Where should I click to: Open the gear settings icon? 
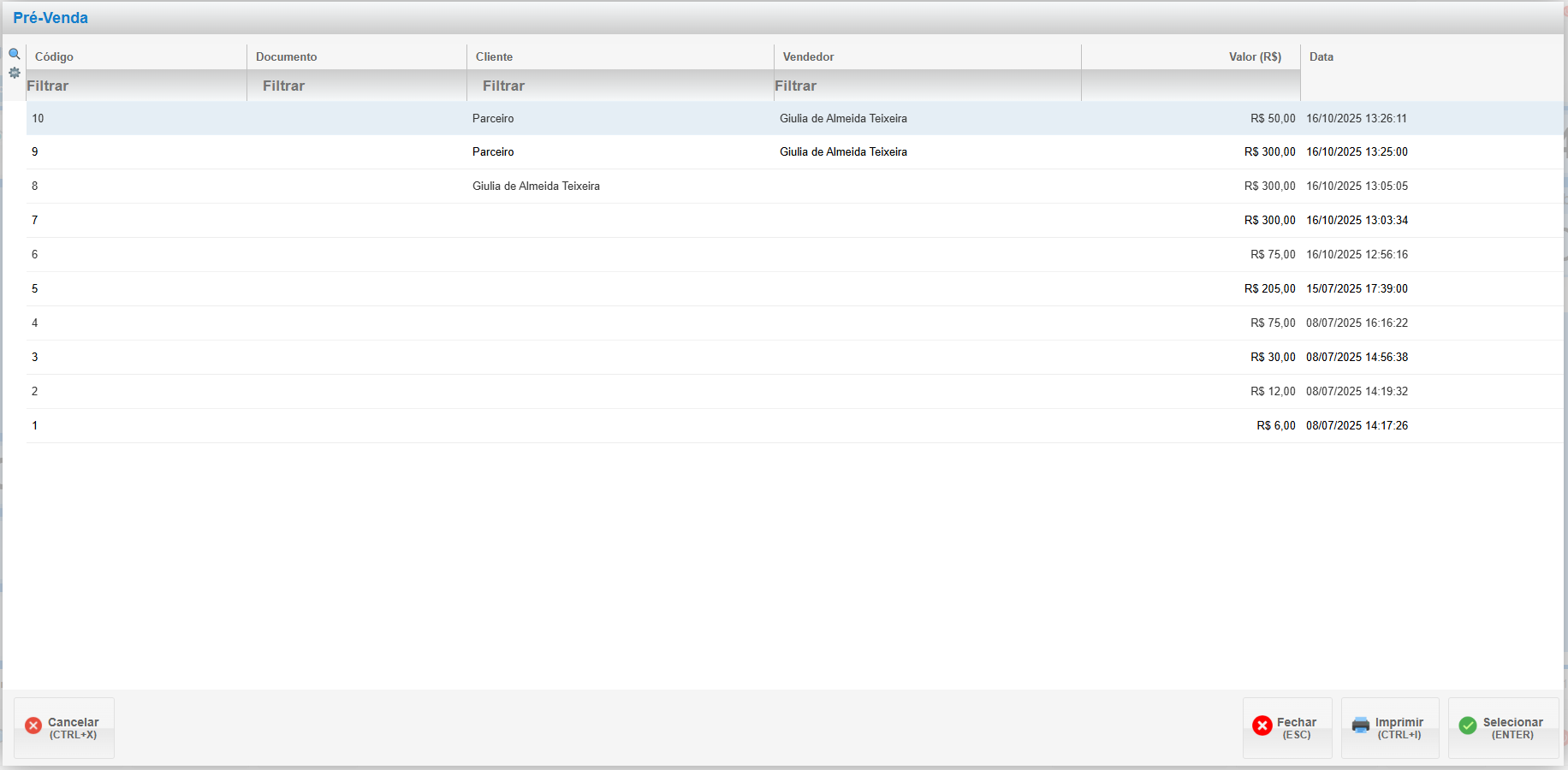coord(15,73)
